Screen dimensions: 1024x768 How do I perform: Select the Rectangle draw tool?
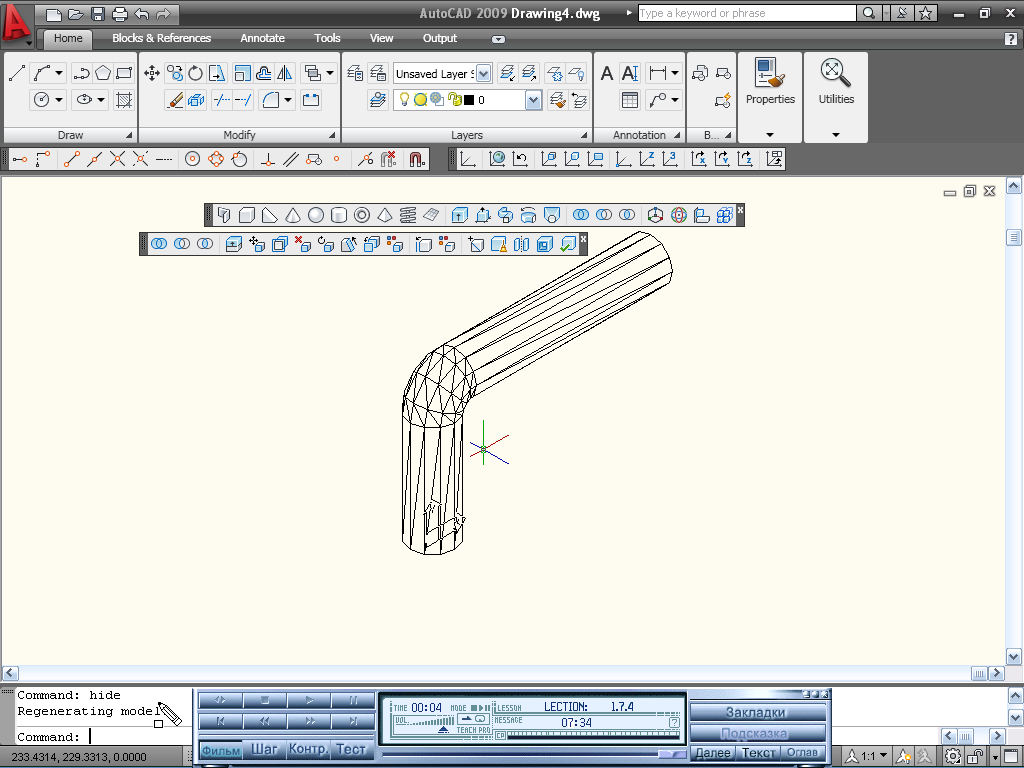click(124, 72)
